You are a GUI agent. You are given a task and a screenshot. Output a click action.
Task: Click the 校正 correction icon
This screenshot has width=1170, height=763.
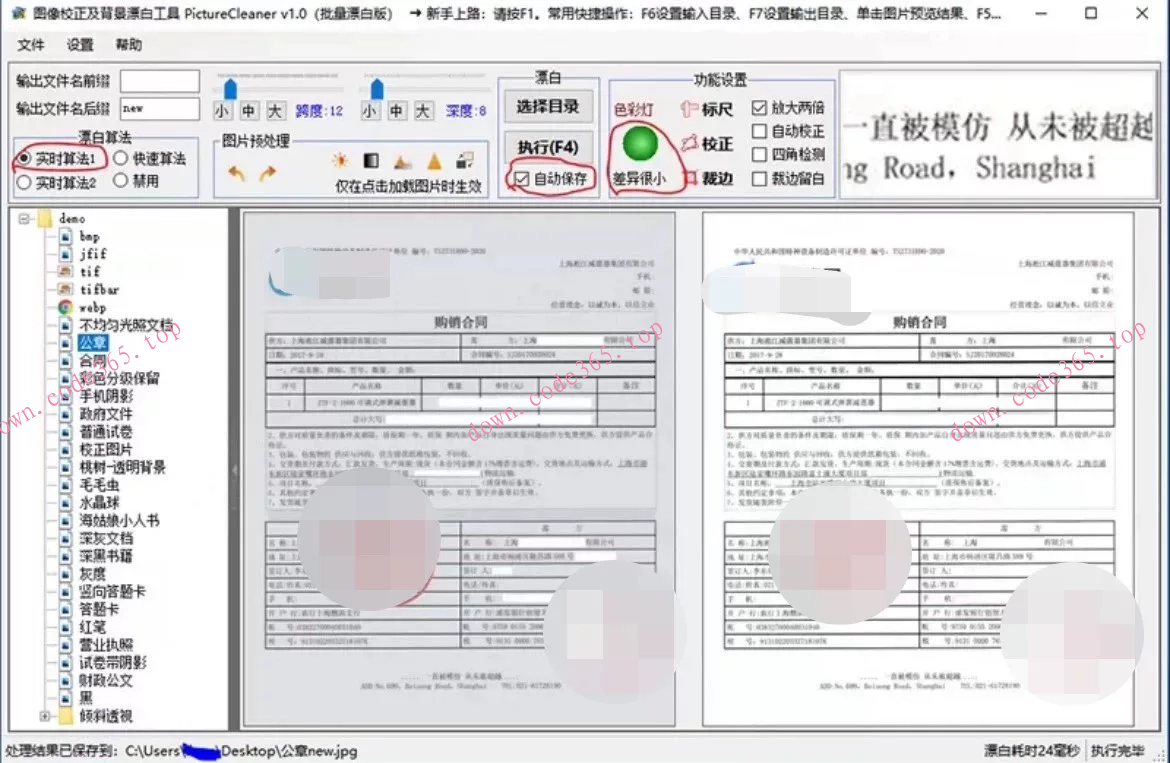[689, 142]
